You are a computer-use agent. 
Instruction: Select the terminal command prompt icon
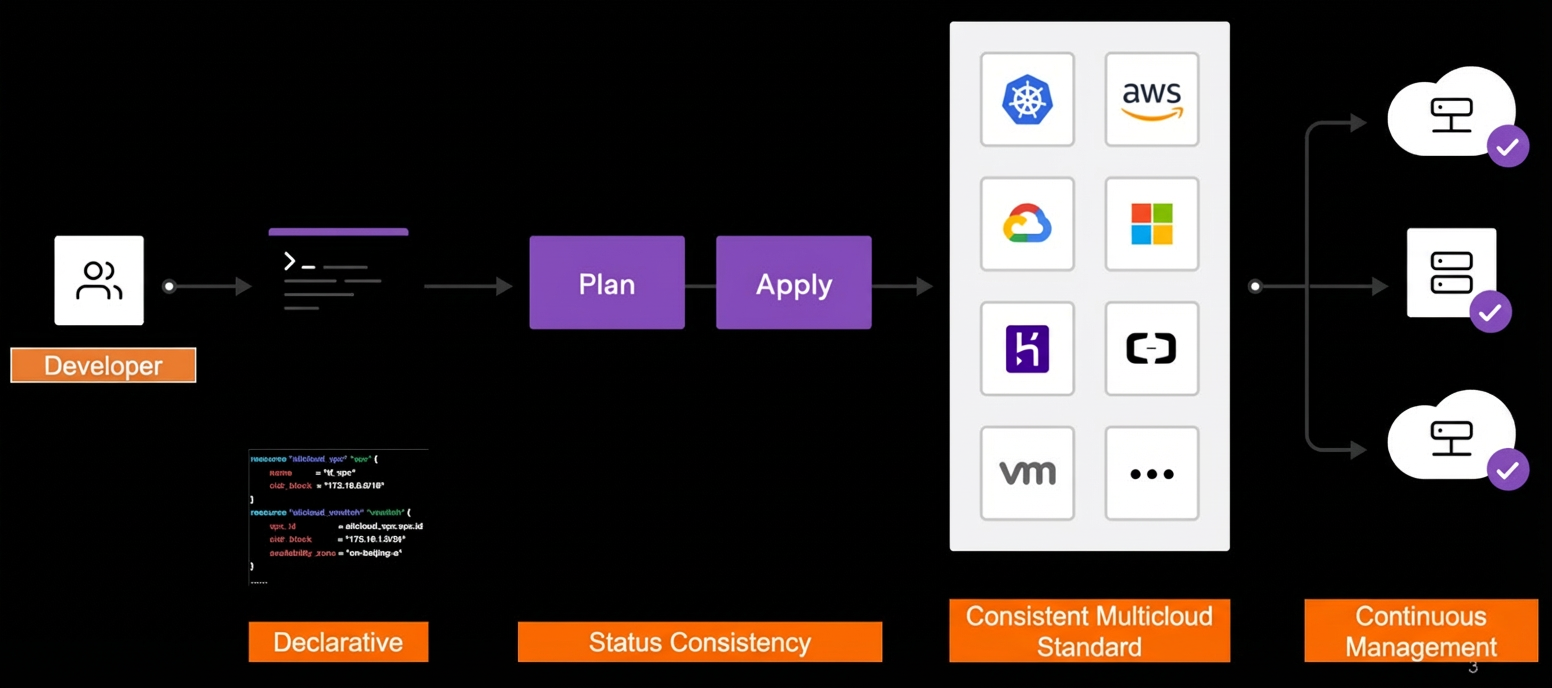[338, 271]
